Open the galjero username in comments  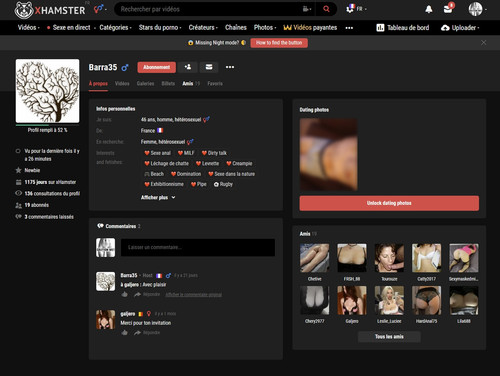tap(128, 314)
